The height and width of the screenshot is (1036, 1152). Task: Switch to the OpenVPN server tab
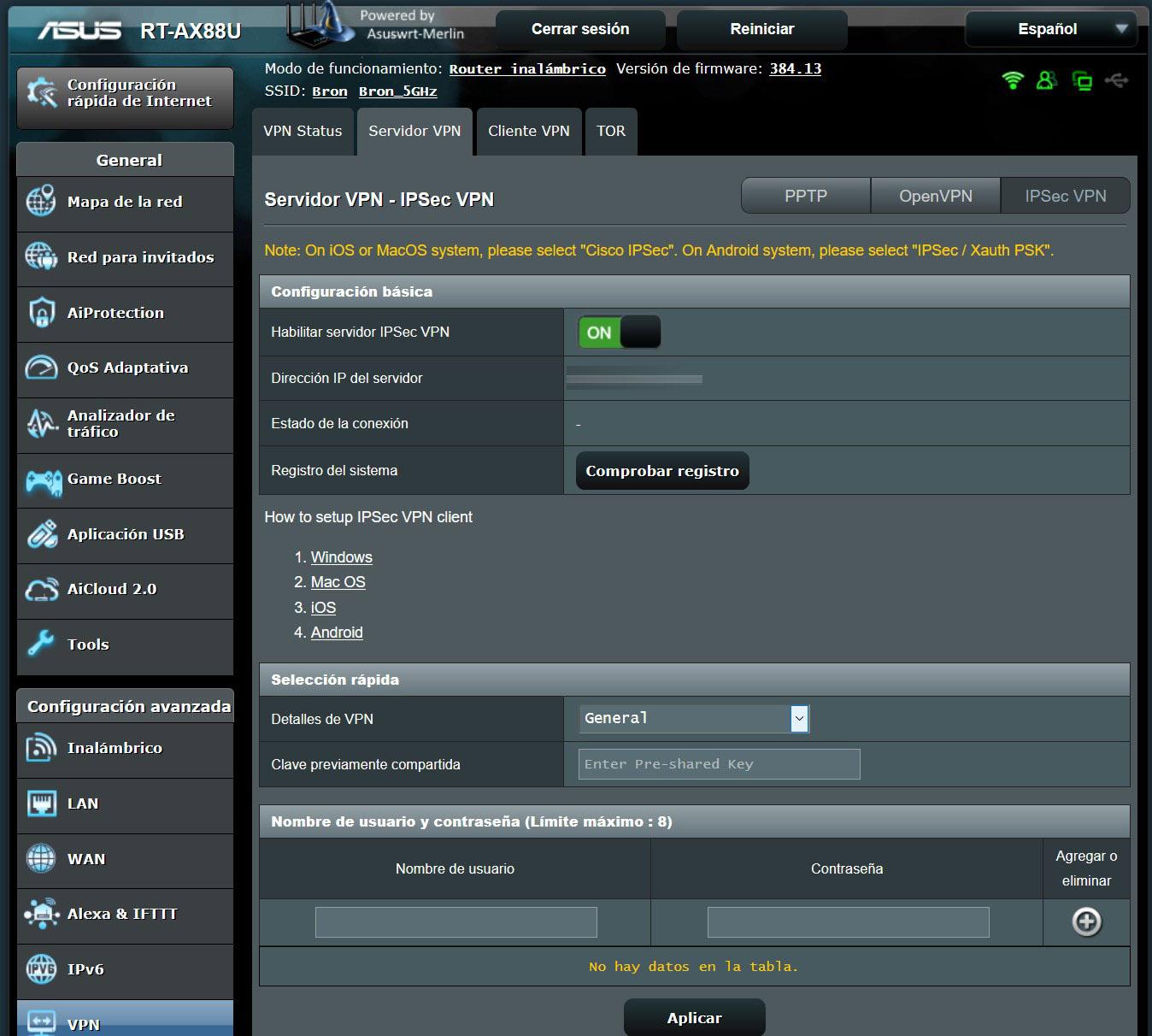coord(936,196)
